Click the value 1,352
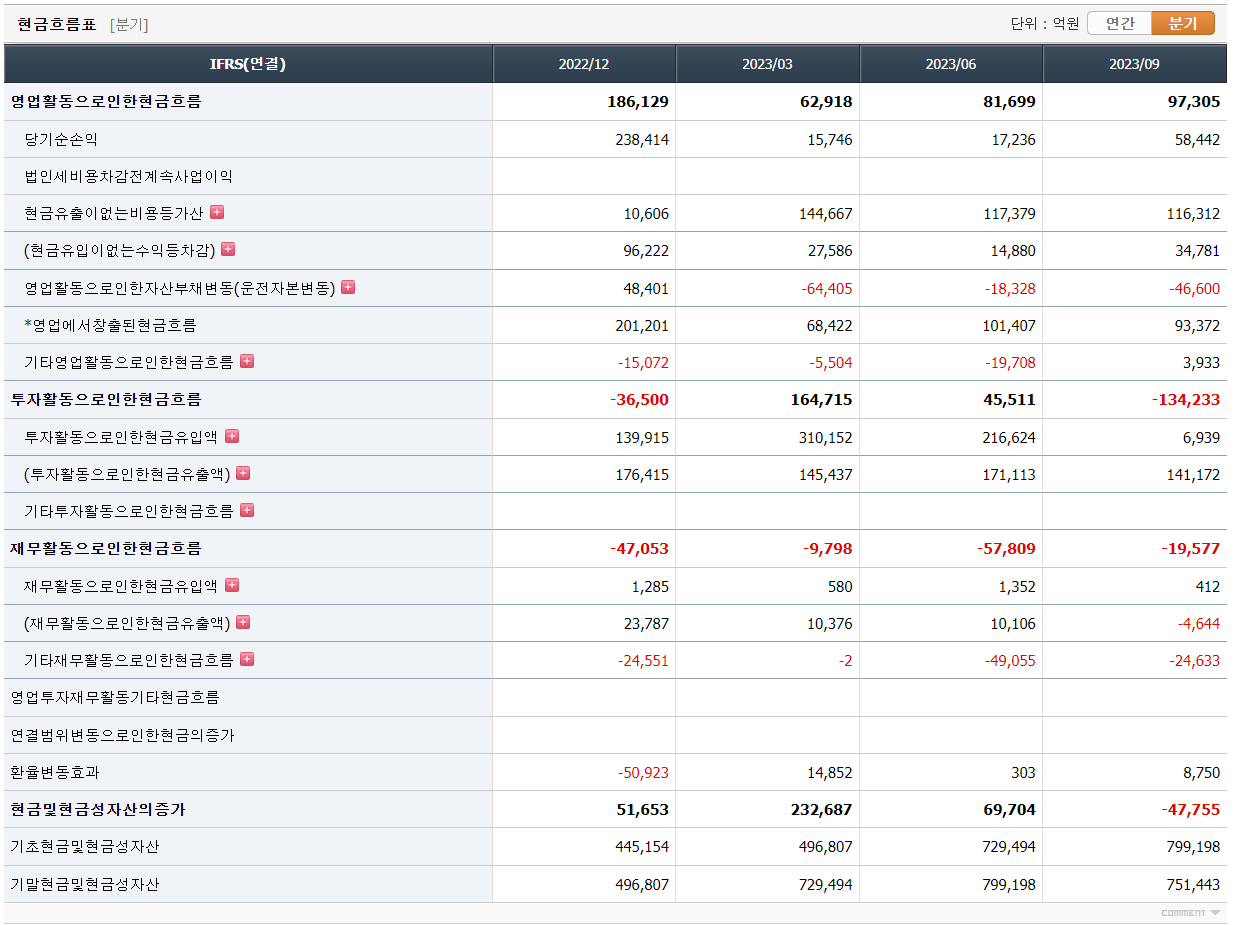This screenshot has height=925, width=1235. [x=1017, y=586]
